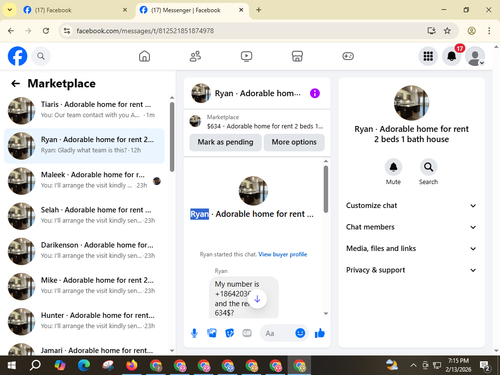Open a new browser tab with plus

click(x=259, y=10)
